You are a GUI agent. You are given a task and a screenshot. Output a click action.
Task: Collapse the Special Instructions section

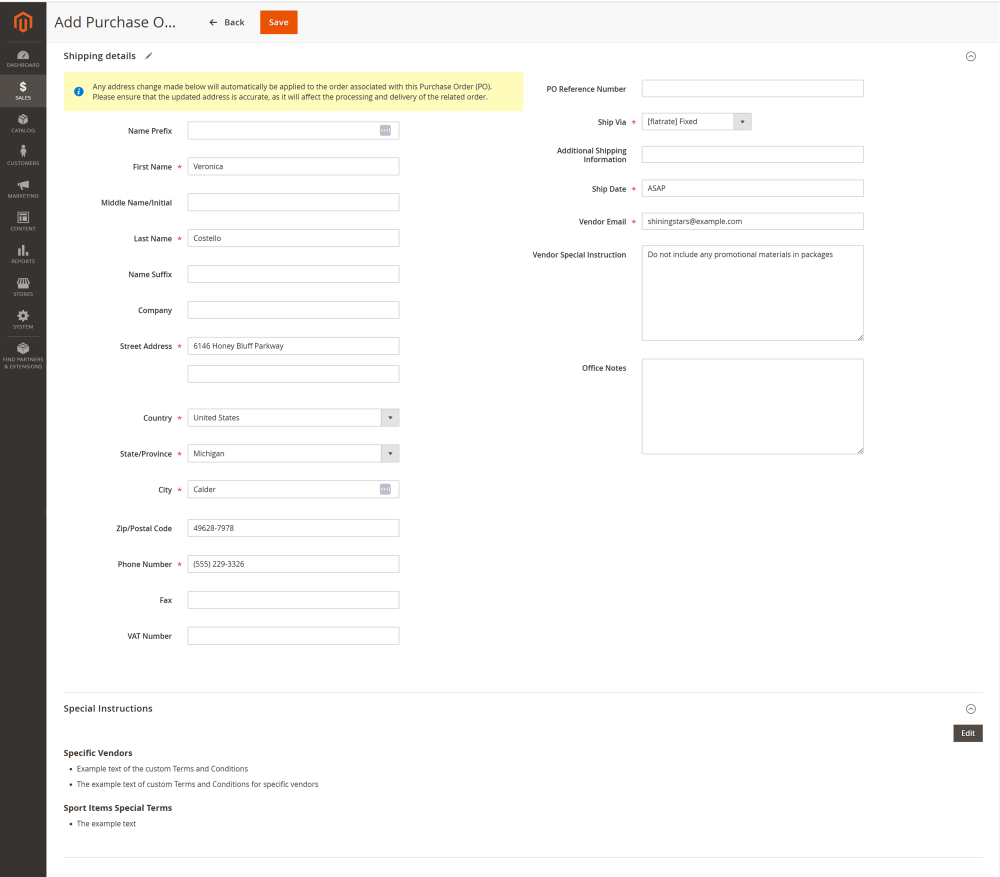tap(970, 709)
